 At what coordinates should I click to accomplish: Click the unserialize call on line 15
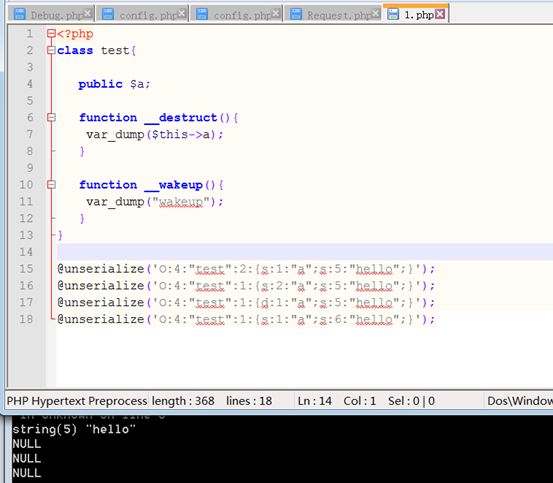tap(246, 269)
